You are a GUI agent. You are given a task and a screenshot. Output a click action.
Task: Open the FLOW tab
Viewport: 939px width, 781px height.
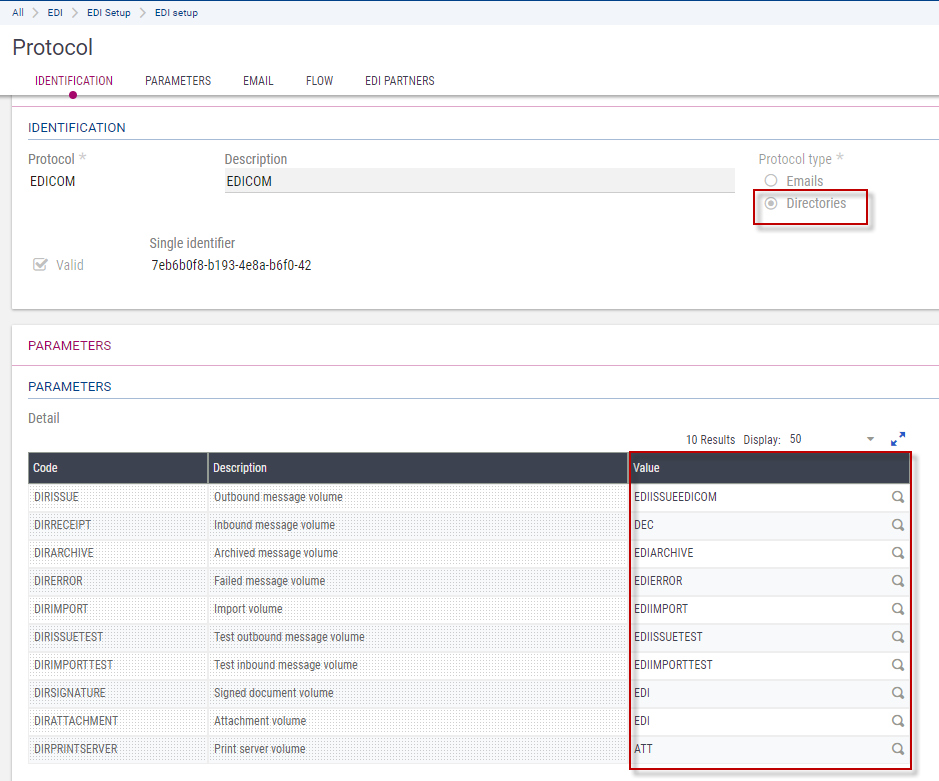319,81
